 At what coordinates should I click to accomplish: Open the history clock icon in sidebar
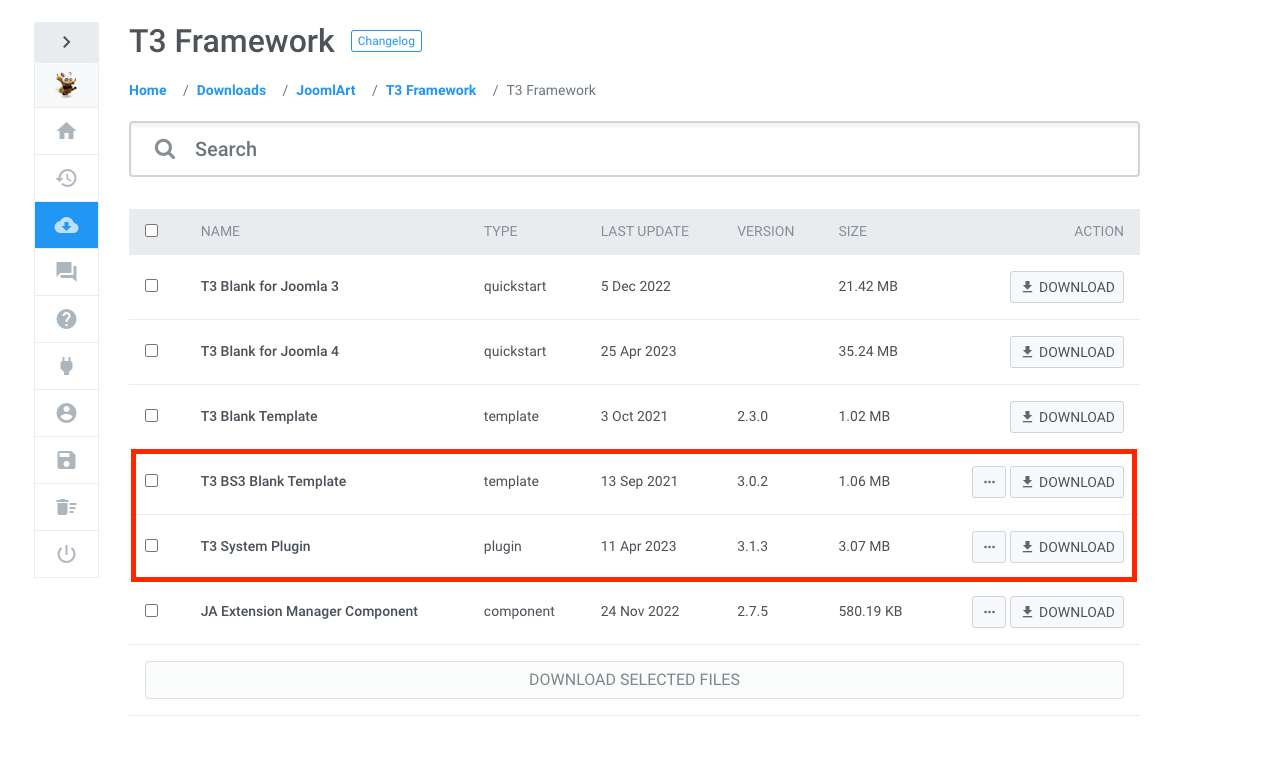[x=66, y=178]
